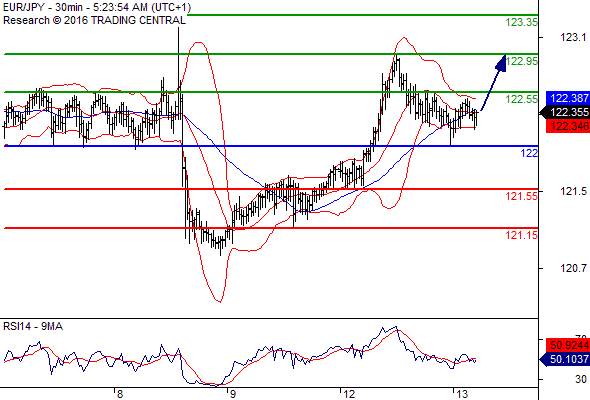Screen dimensions: 590x400
Task: Click the EUR/JPY 30min chart title
Action: pos(97,8)
